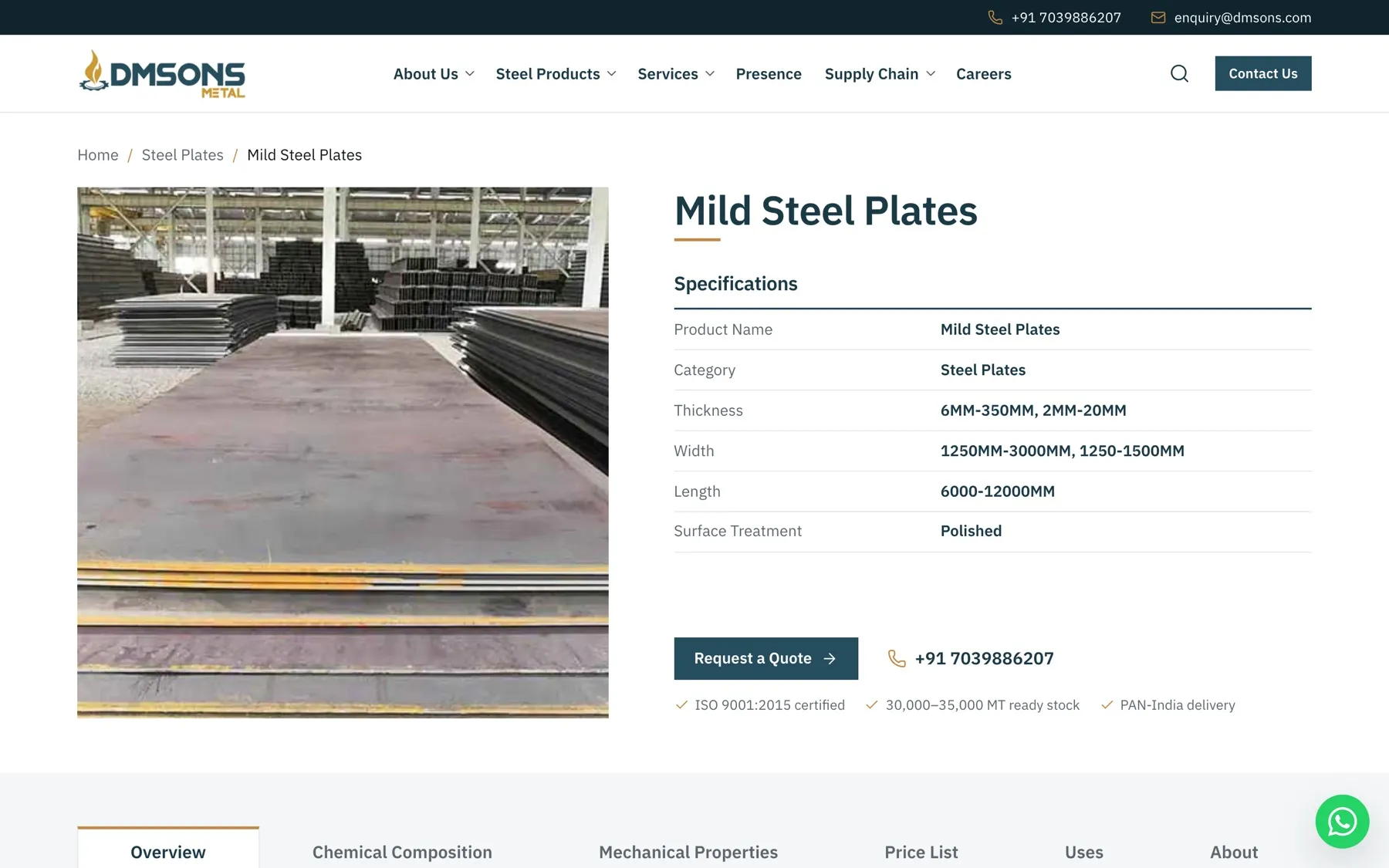Open the search magnifier icon

pos(1179,73)
